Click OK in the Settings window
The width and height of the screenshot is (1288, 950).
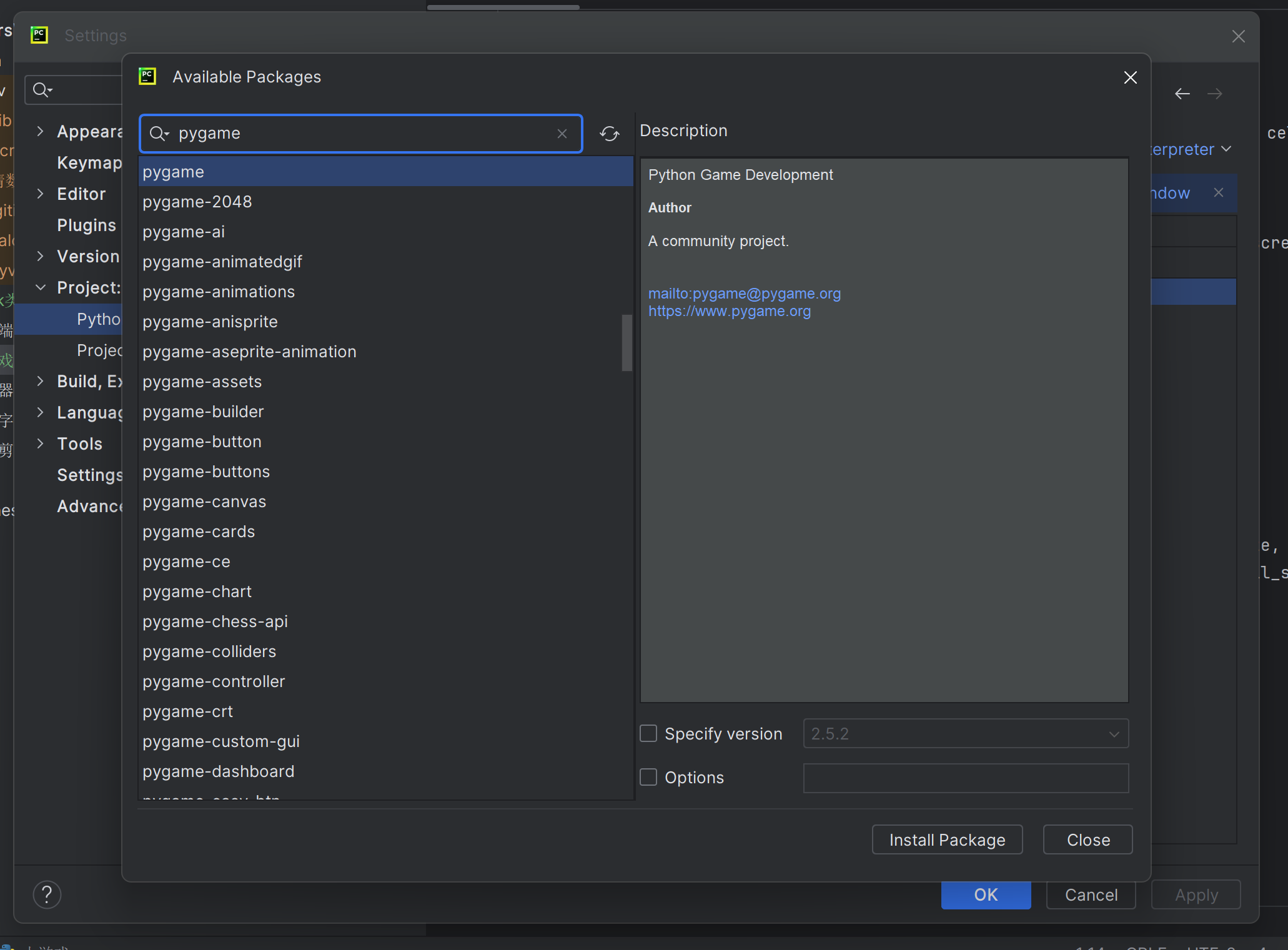(x=986, y=895)
